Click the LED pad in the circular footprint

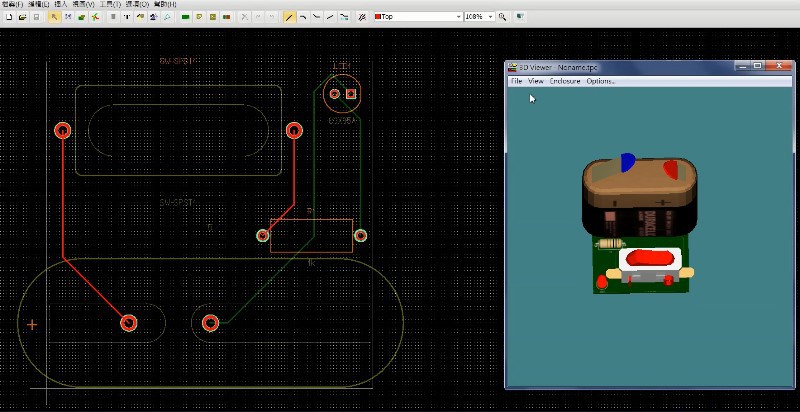tap(334, 95)
